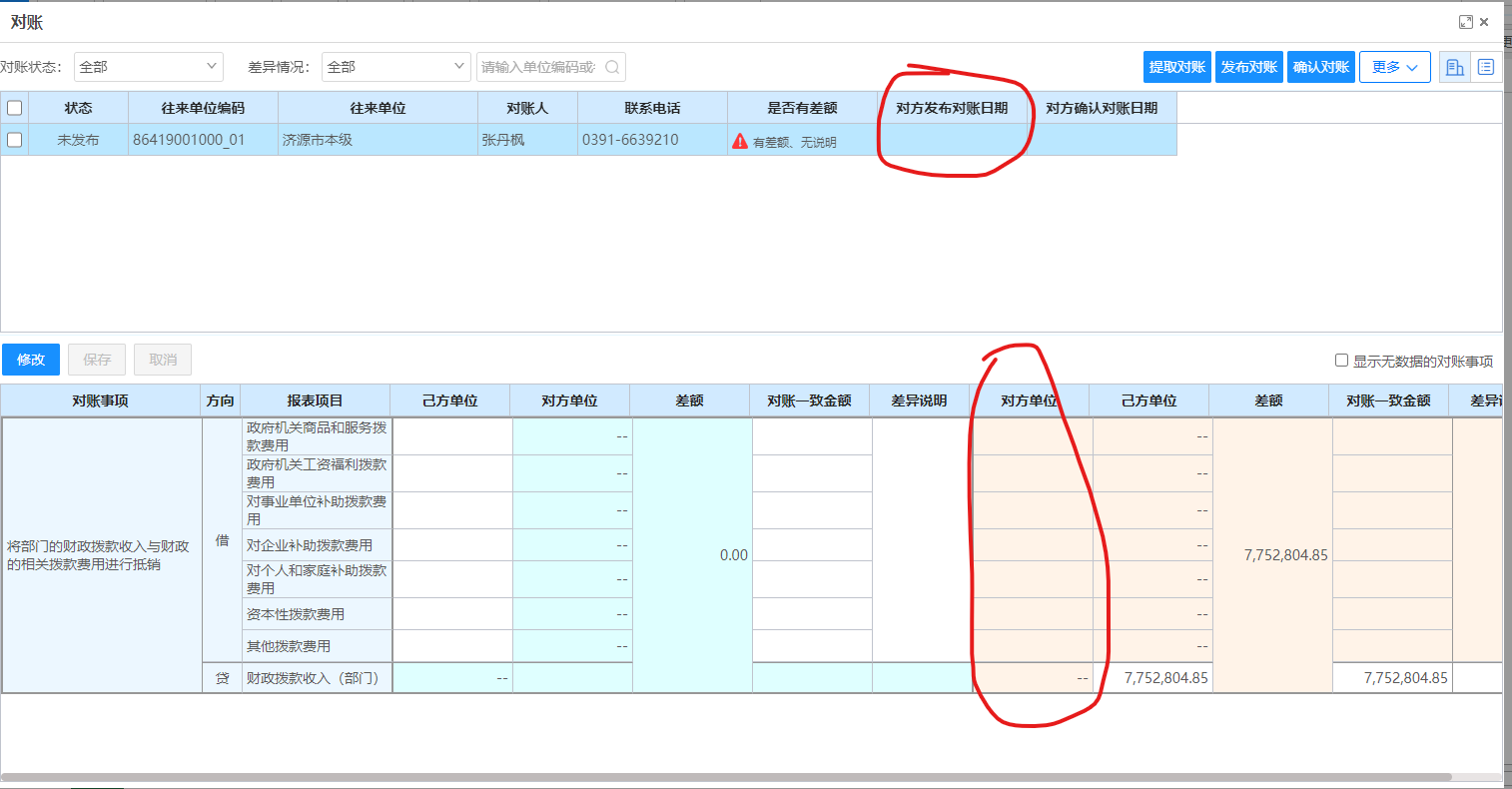The height and width of the screenshot is (789, 1512).
Task: Select the unit code cell 86419001000_01
Action: coord(204,140)
